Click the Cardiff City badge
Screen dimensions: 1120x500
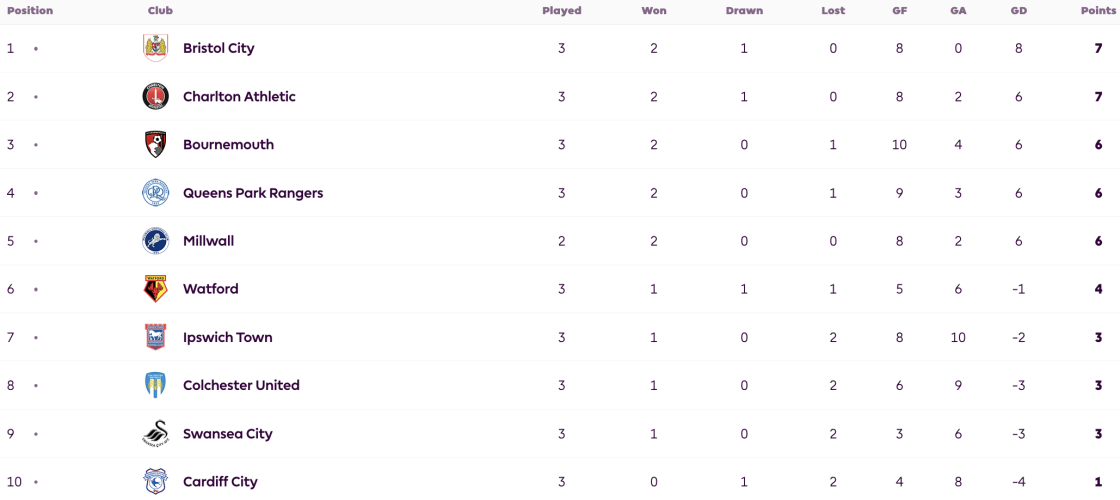pyautogui.click(x=155, y=481)
